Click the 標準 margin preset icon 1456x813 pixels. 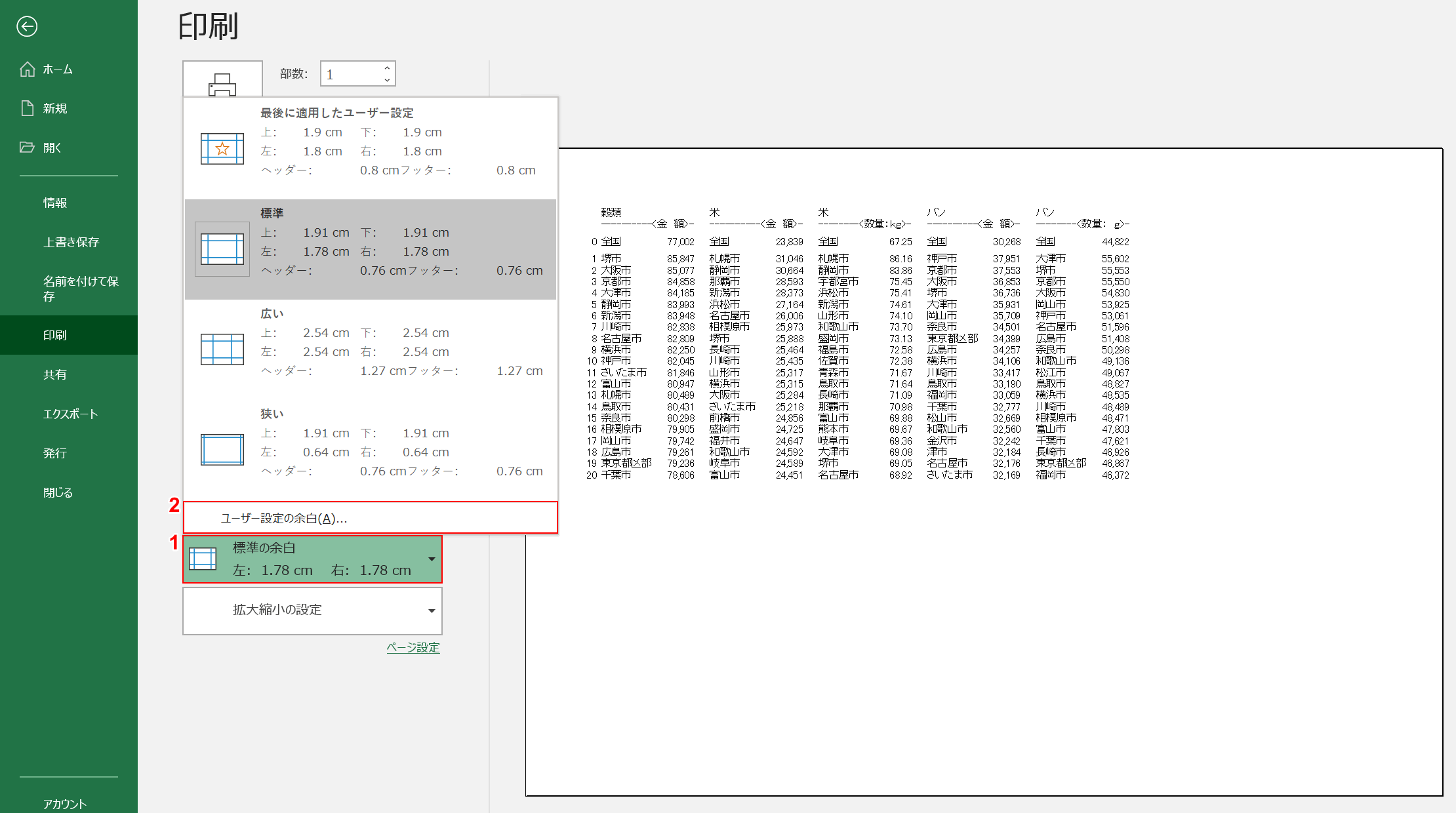[x=222, y=249]
